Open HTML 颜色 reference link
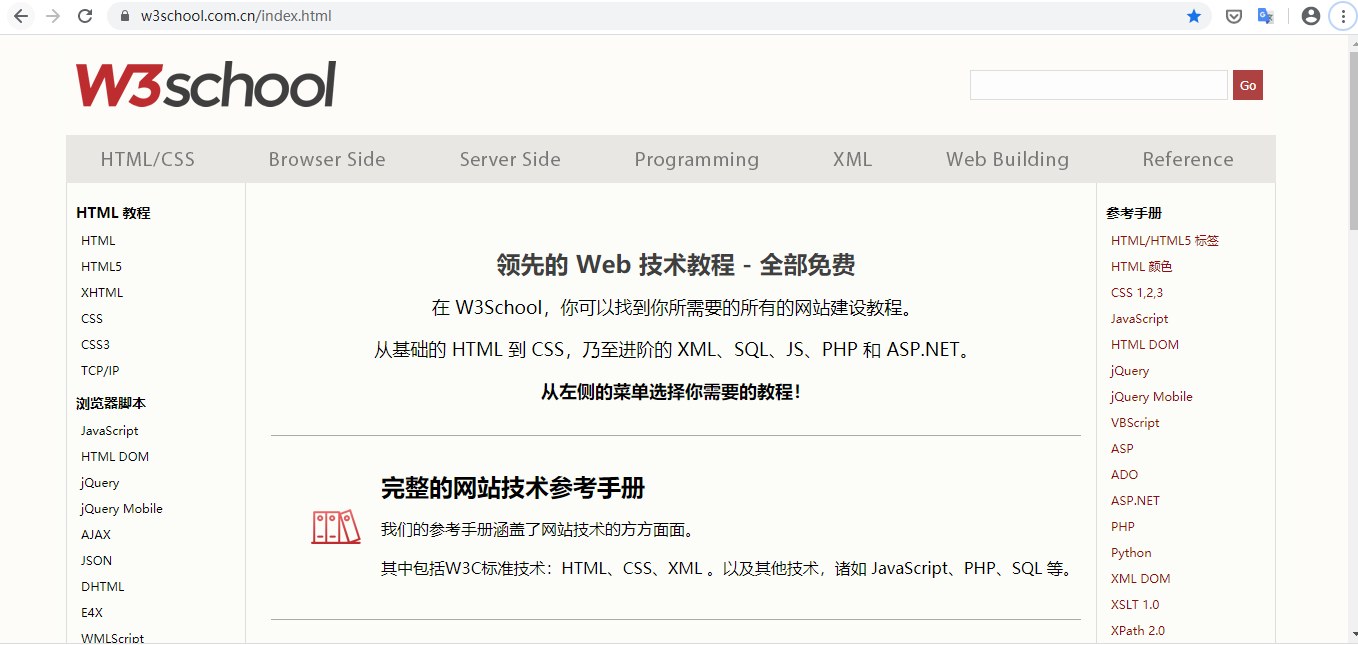 (1141, 266)
